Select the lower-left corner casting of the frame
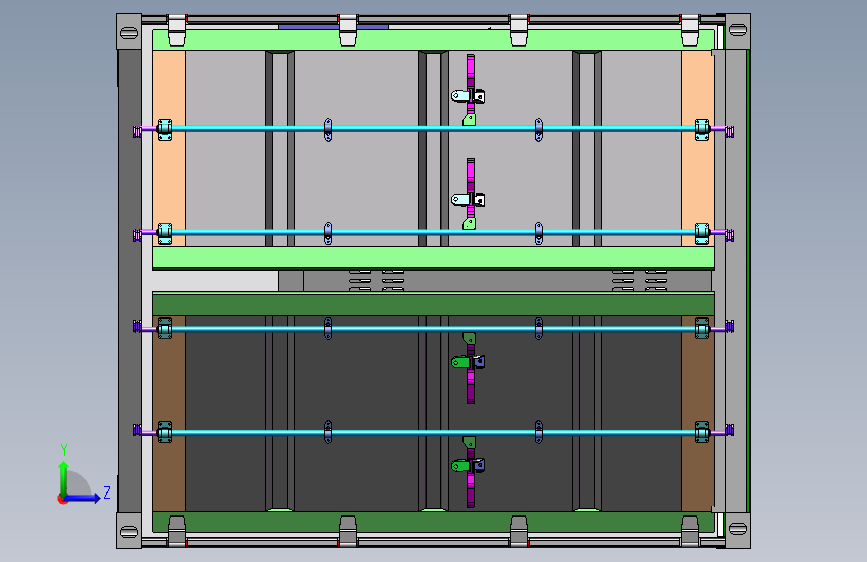 click(129, 530)
